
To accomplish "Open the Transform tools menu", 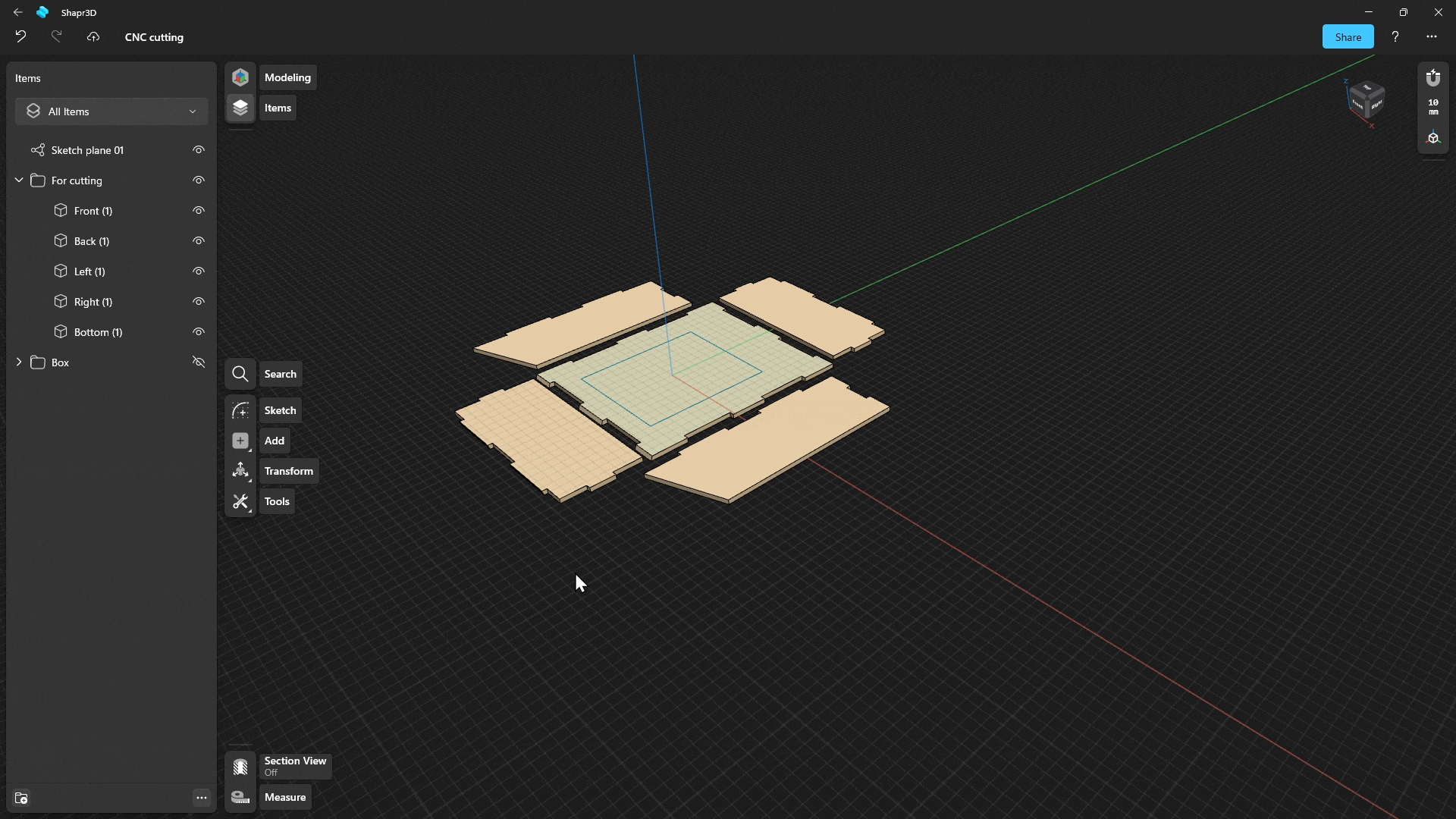I will [240, 471].
